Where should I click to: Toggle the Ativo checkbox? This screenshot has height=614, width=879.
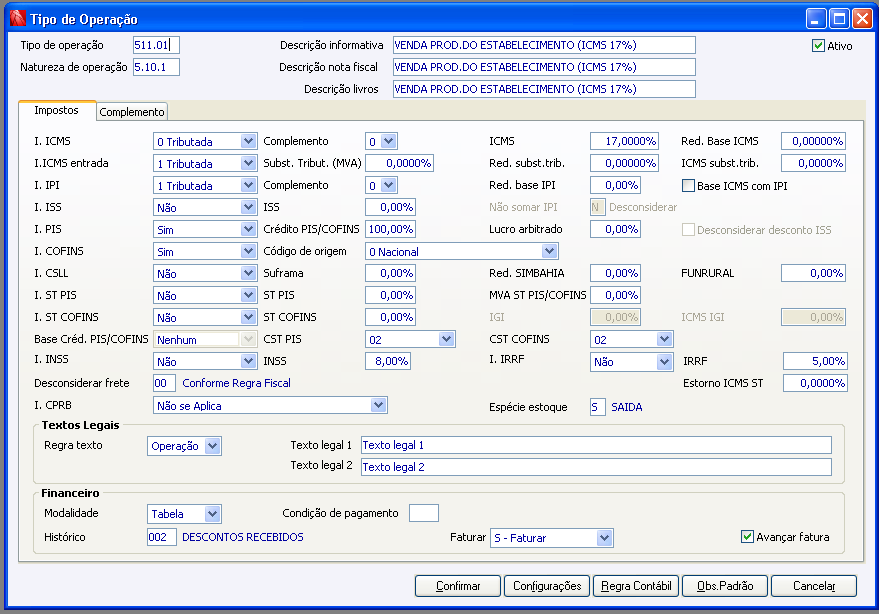pyautogui.click(x=818, y=46)
